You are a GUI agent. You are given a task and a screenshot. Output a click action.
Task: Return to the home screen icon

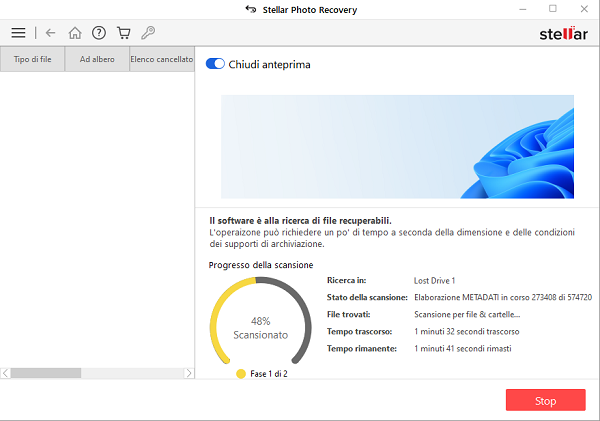point(75,33)
